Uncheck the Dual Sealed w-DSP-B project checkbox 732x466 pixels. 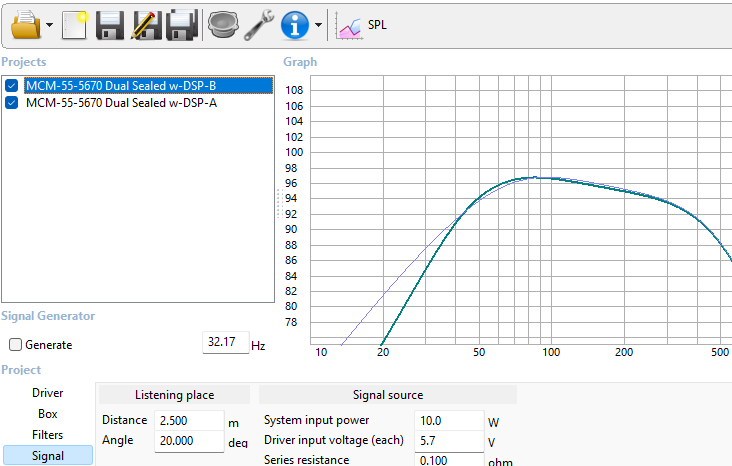coord(12,86)
